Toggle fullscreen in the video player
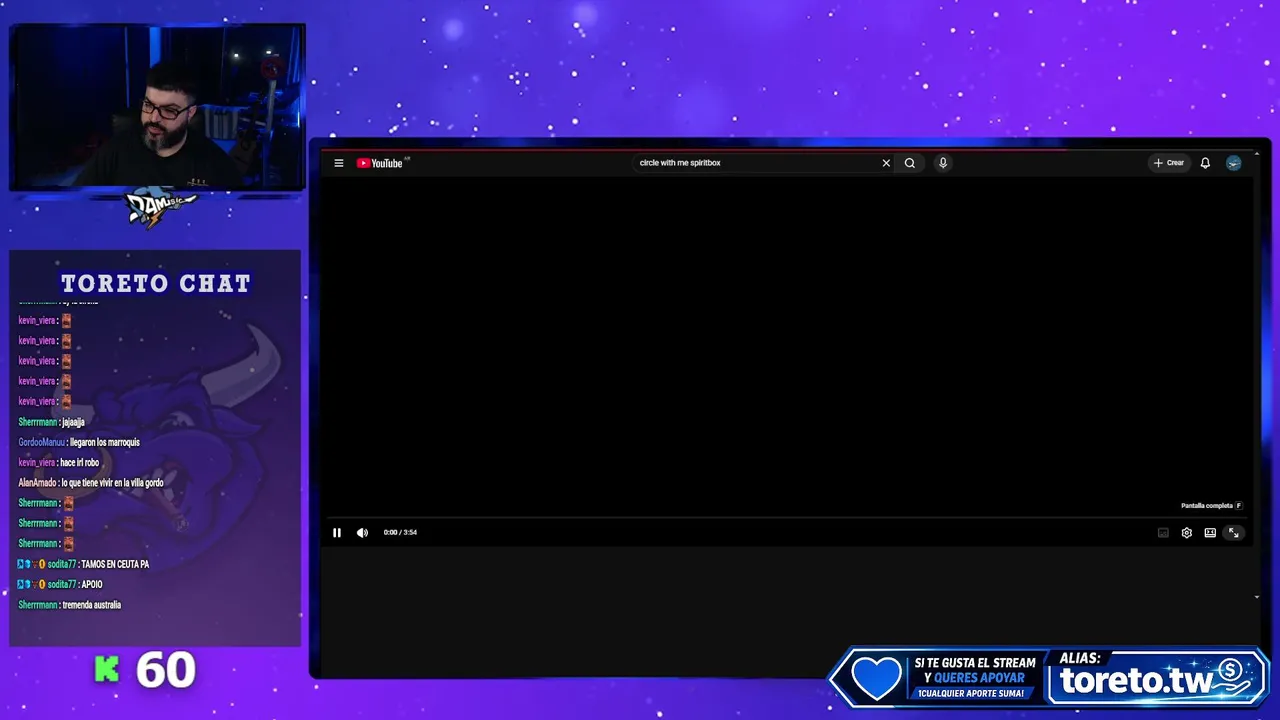The width and height of the screenshot is (1280, 720). (1234, 533)
